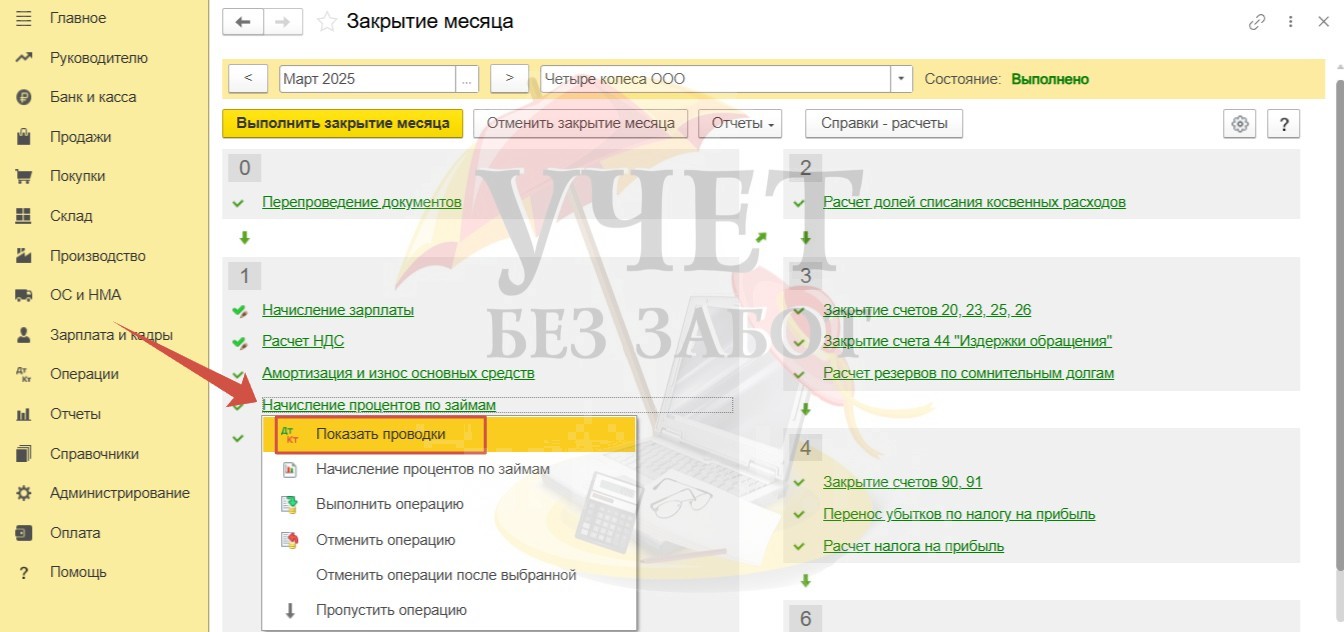This screenshot has width=1344, height=632.
Task: Open Расчет налога на прибыль link
Action: 913,546
